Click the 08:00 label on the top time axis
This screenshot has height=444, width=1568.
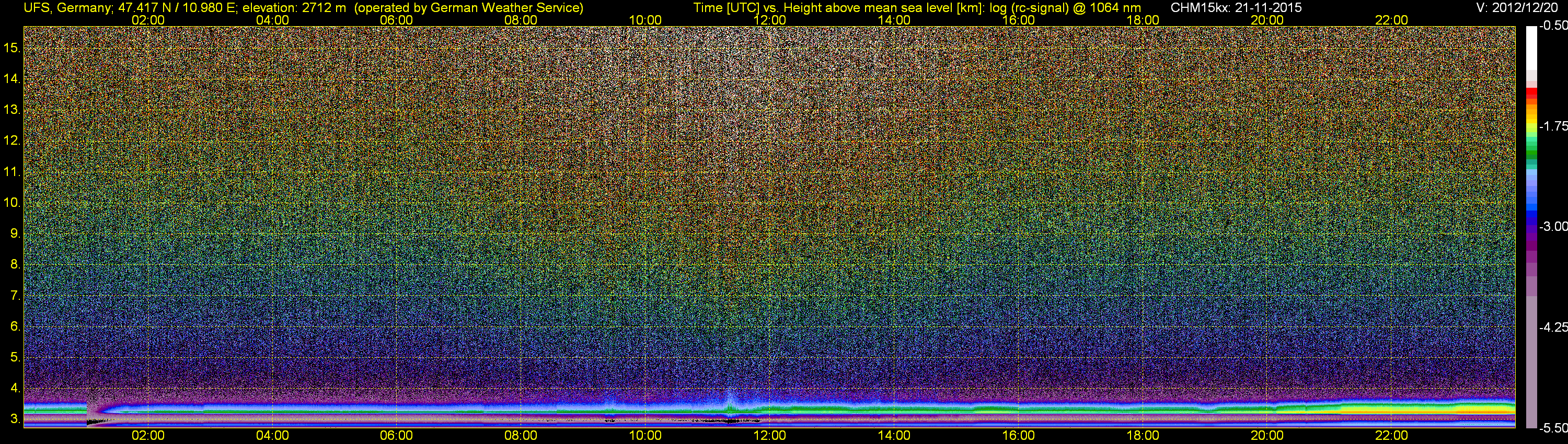521,20
